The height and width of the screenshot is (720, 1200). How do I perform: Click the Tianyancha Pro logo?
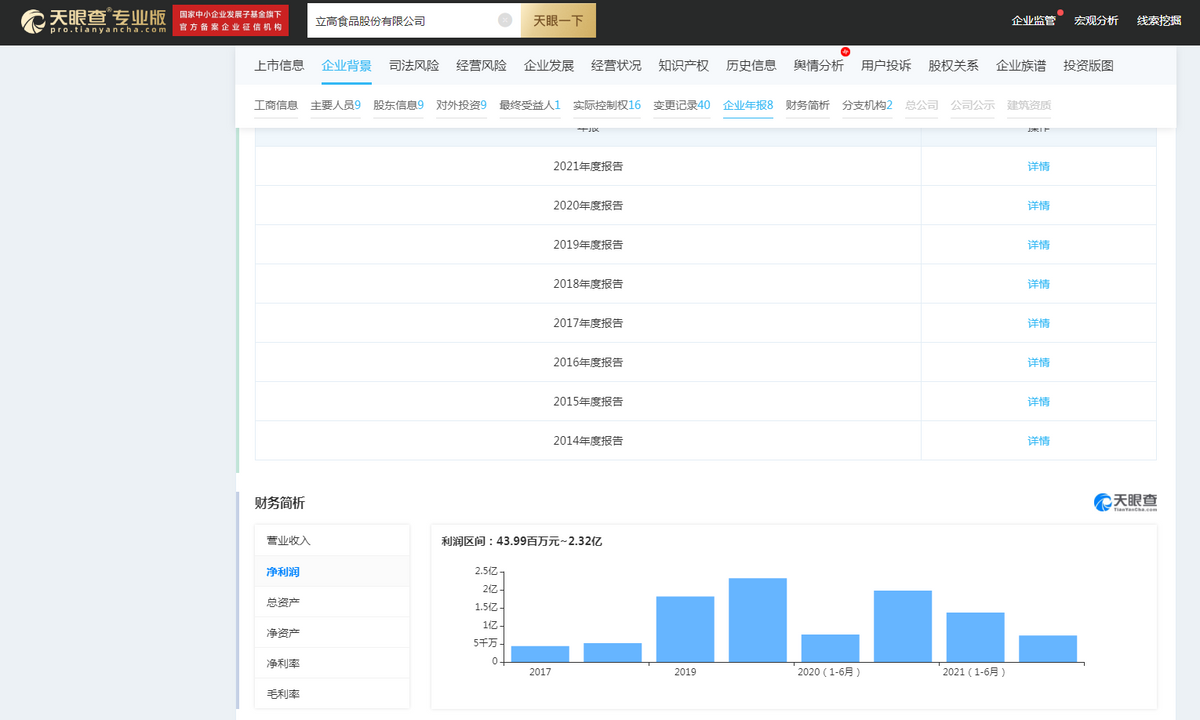coord(93,21)
